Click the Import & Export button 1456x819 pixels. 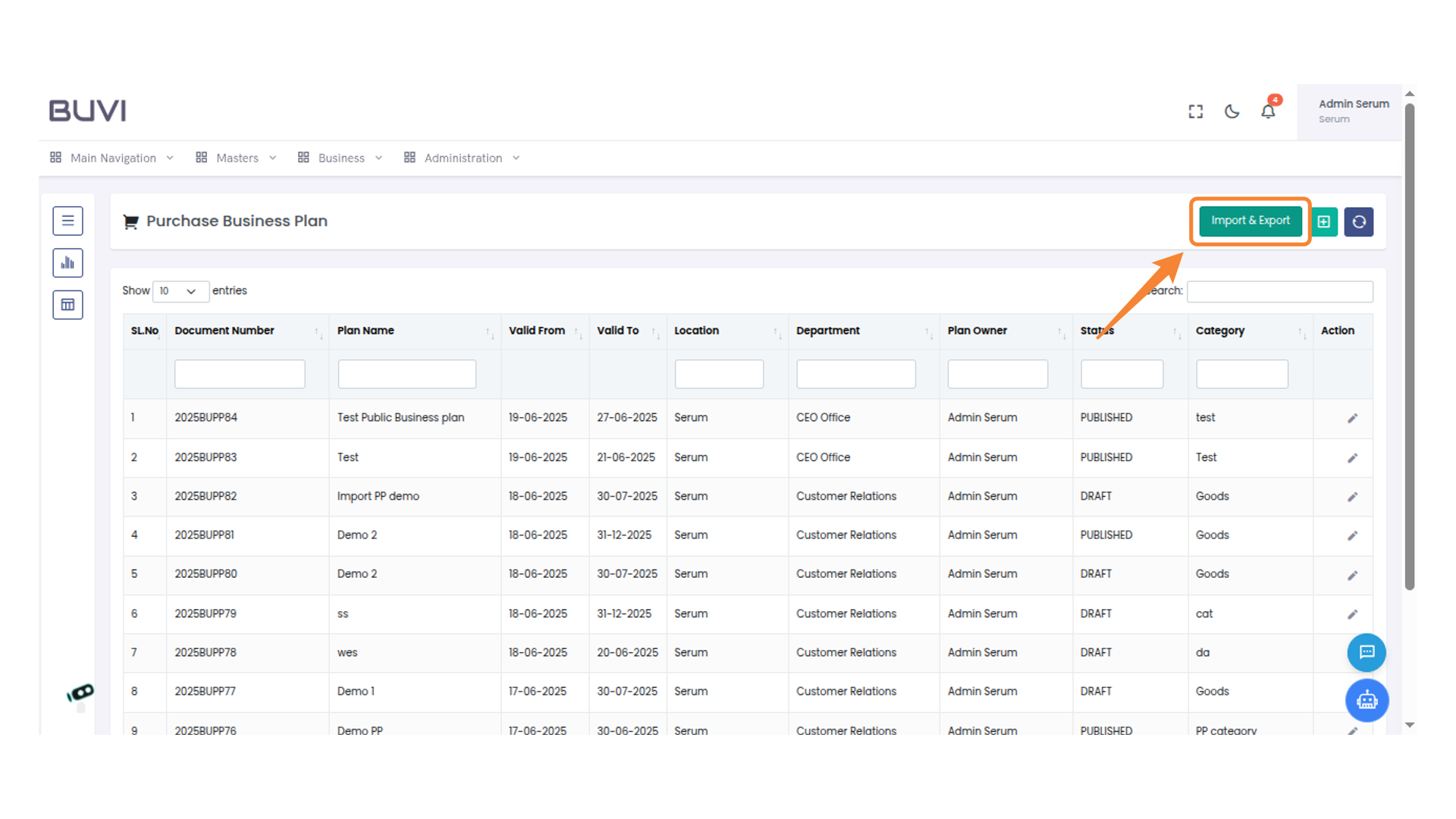(1250, 221)
